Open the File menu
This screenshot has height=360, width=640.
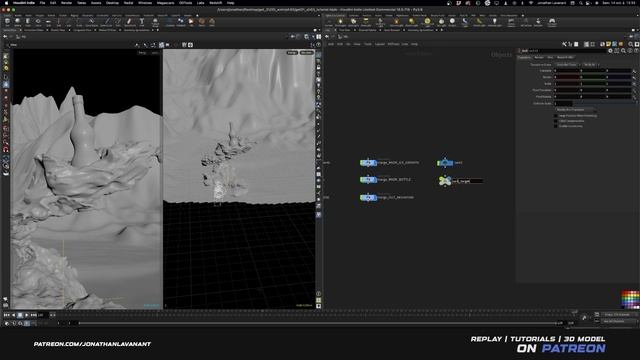[x=42, y=3]
